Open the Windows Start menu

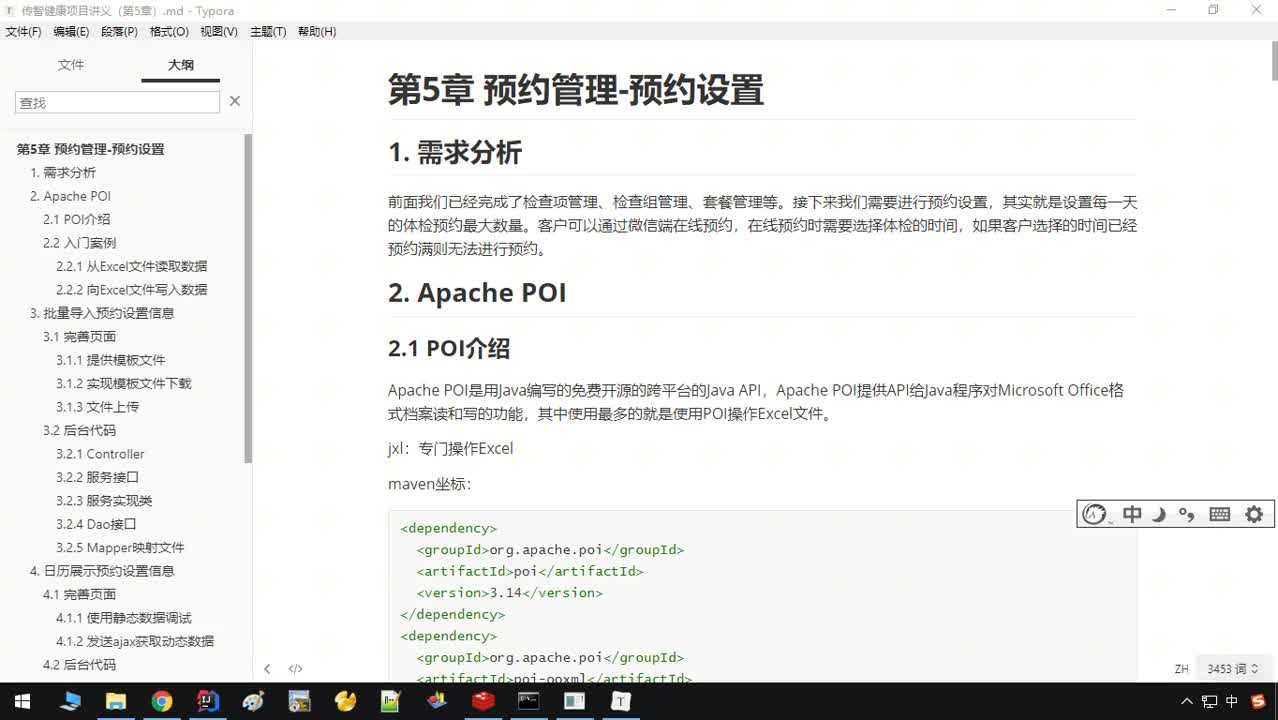[22, 701]
